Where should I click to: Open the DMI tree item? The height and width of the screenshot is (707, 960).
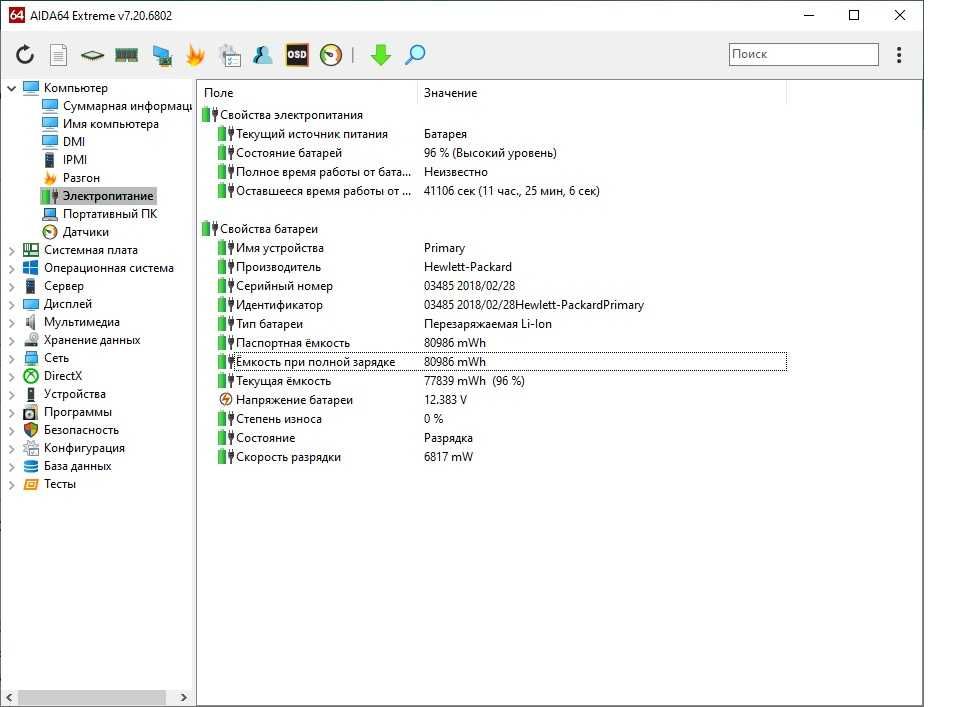(x=73, y=142)
